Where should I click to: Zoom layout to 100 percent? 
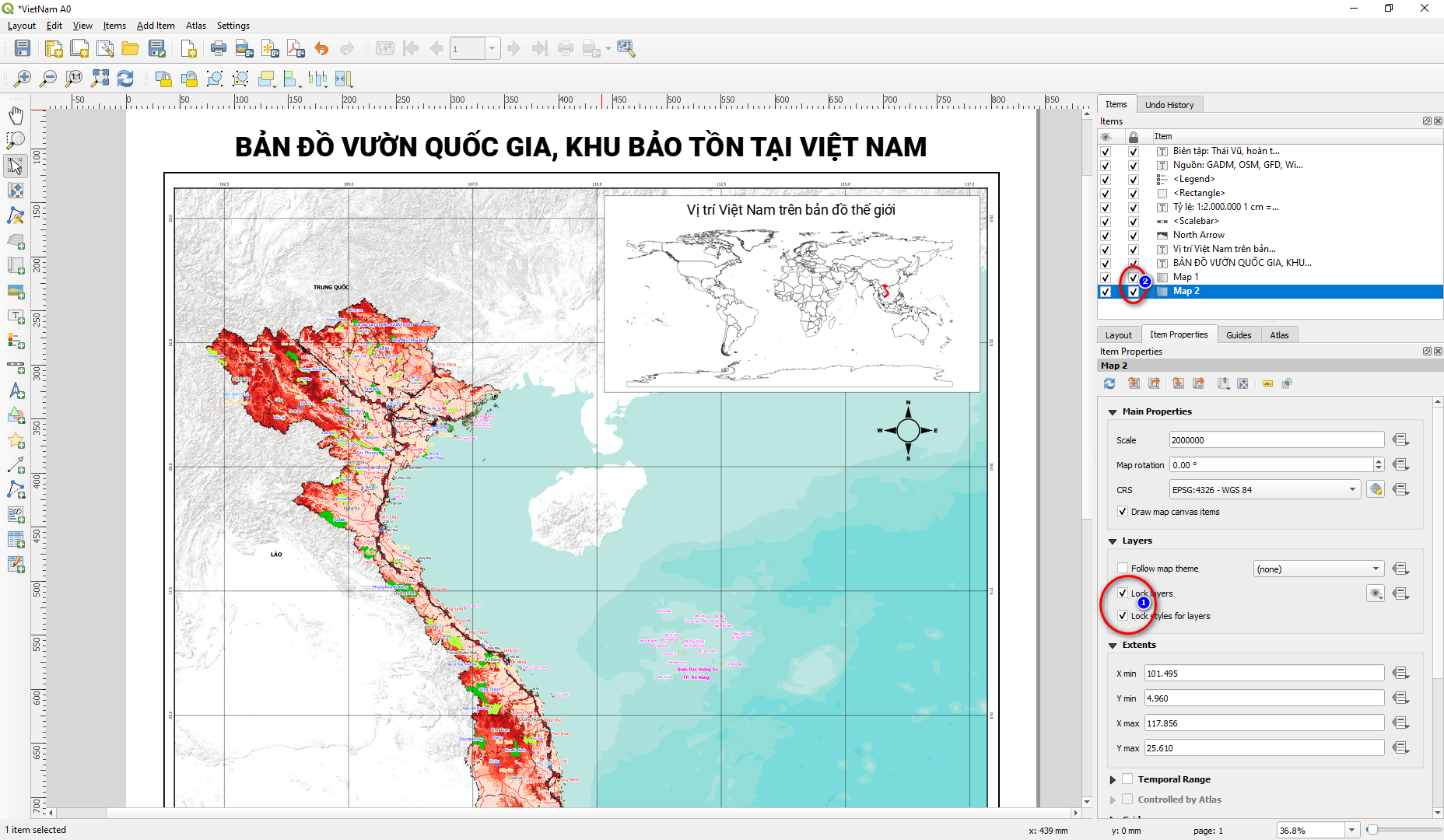tap(73, 79)
